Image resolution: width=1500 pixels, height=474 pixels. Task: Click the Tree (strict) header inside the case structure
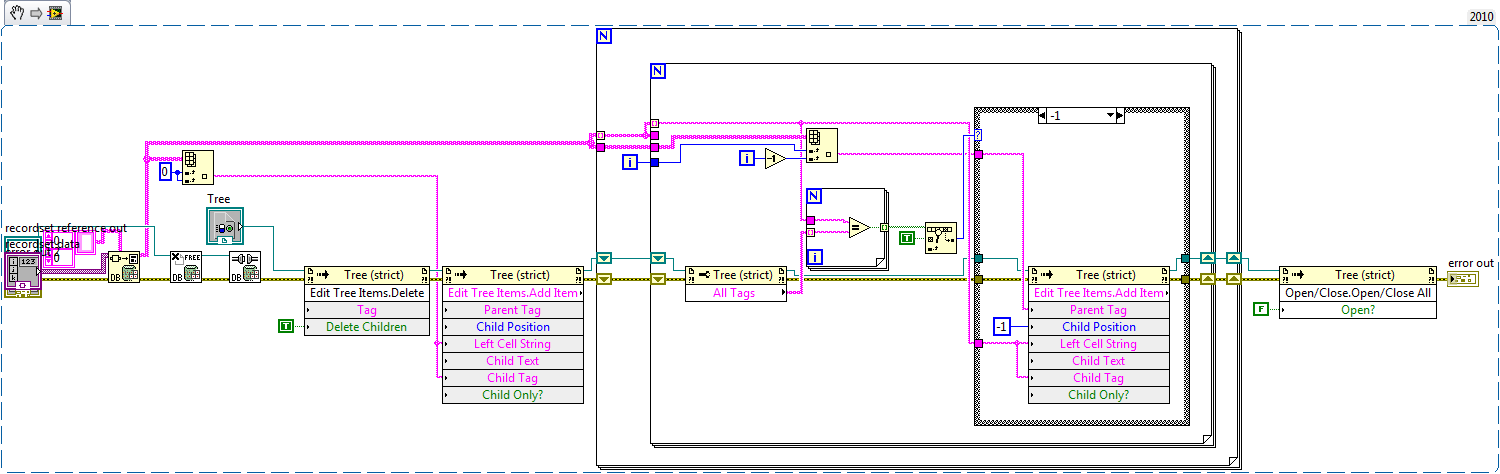coord(1099,275)
